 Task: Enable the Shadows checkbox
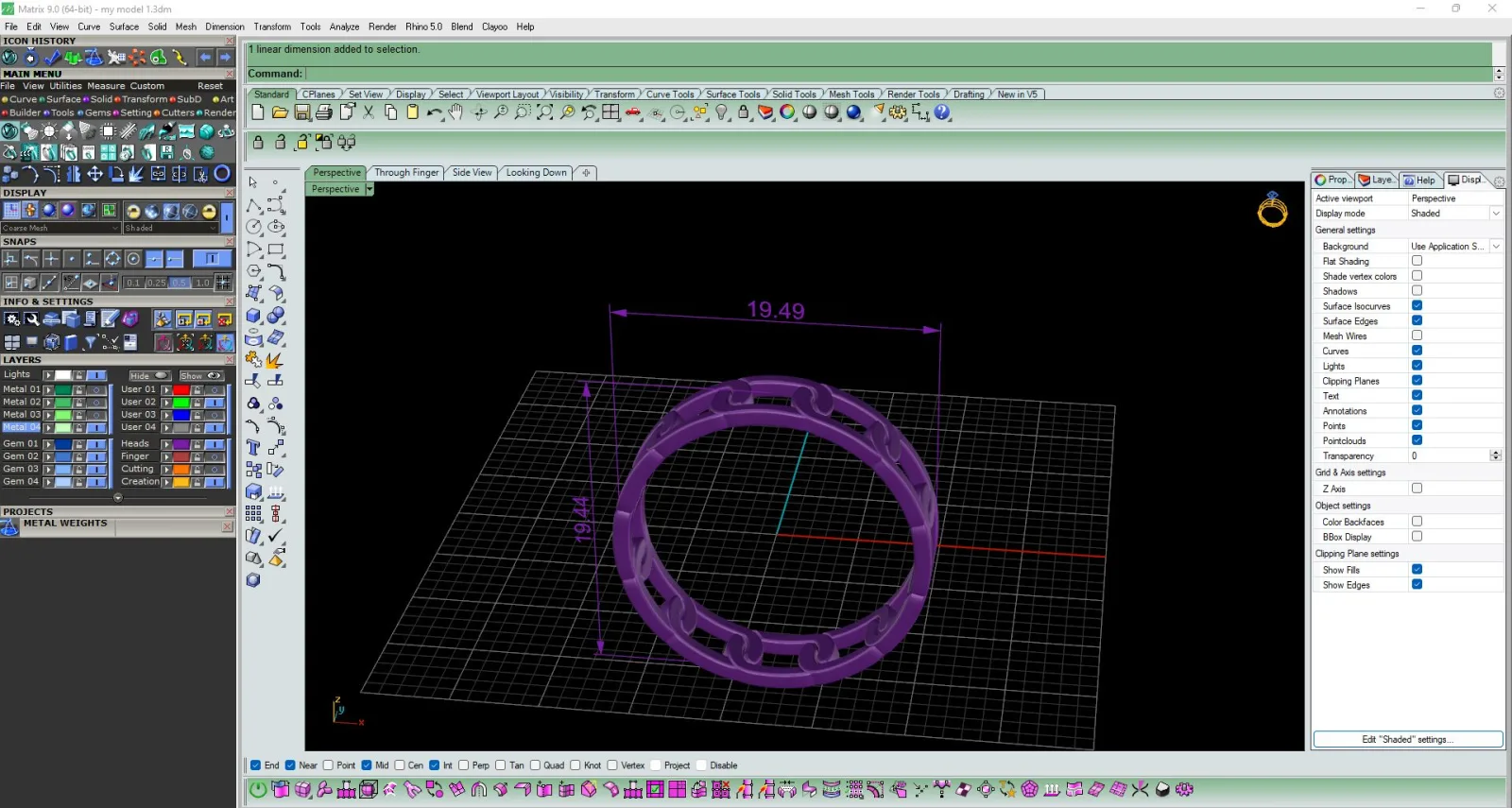[x=1417, y=291]
